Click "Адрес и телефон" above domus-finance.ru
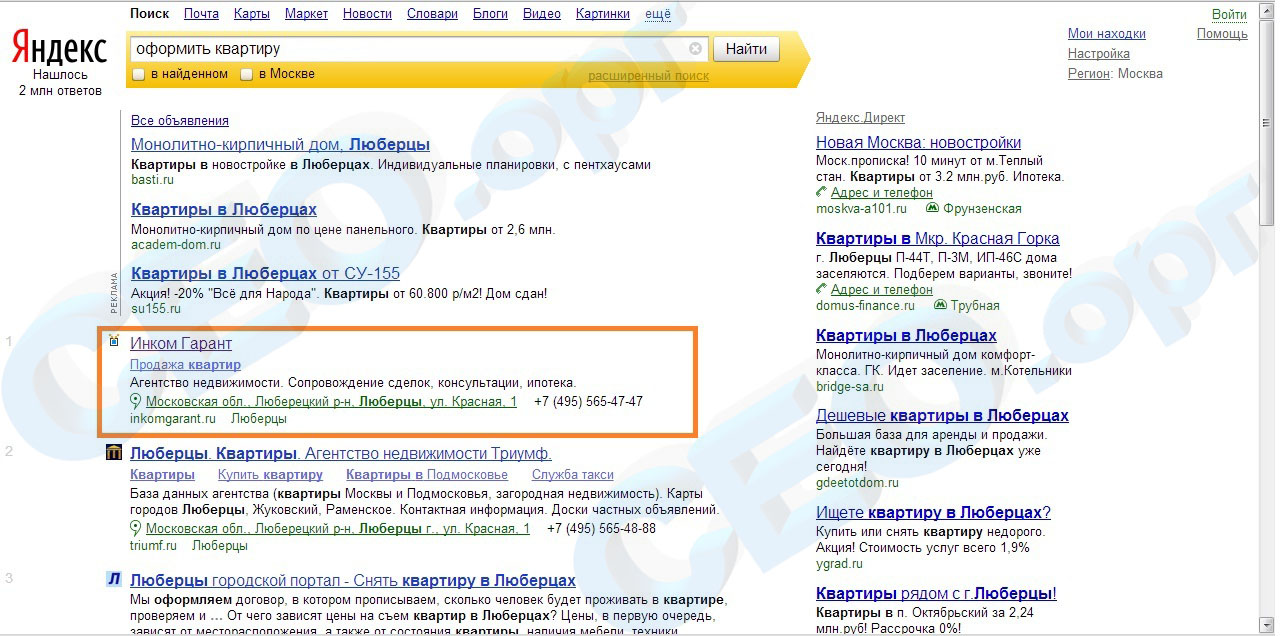 point(882,290)
